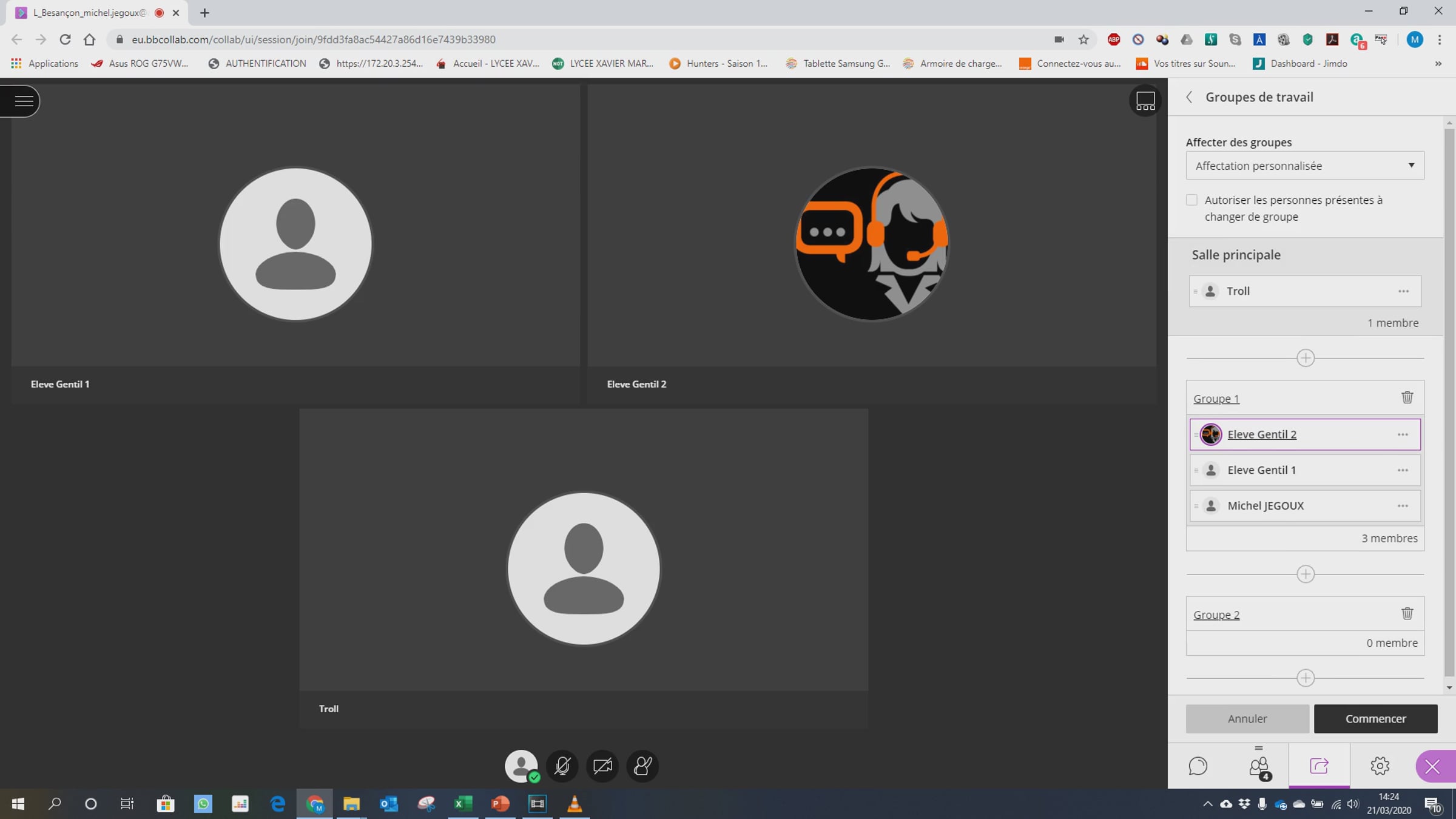Switch to Share content tab

[1319, 766]
